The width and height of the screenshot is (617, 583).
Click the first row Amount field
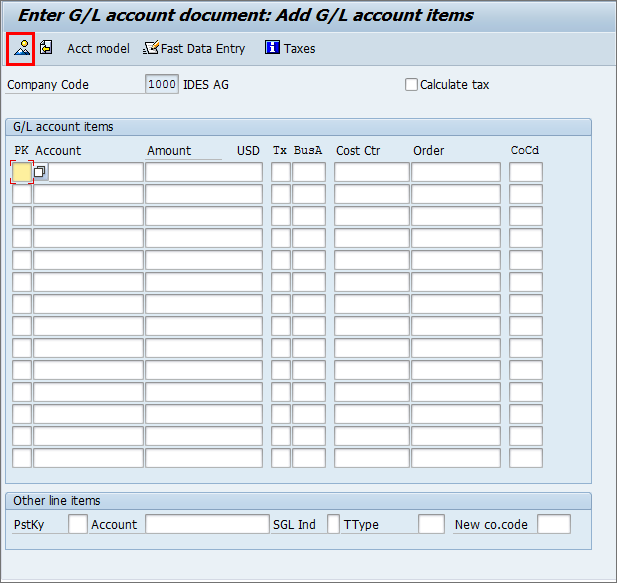coord(204,172)
